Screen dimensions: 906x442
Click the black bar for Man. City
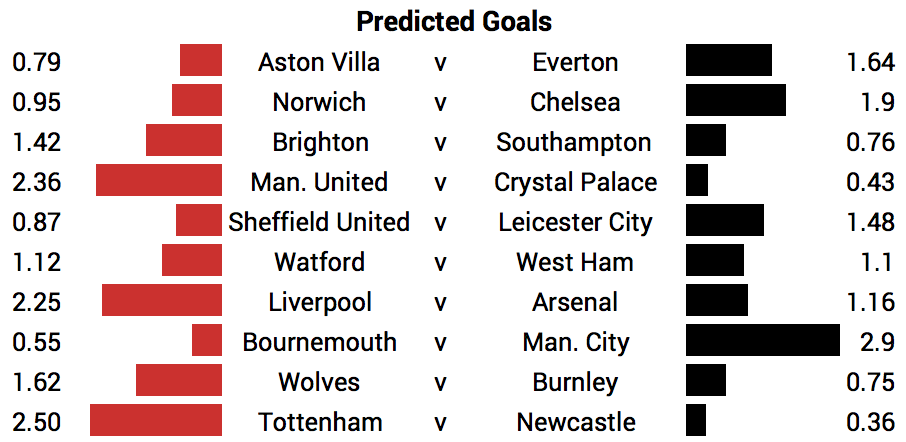tap(763, 340)
